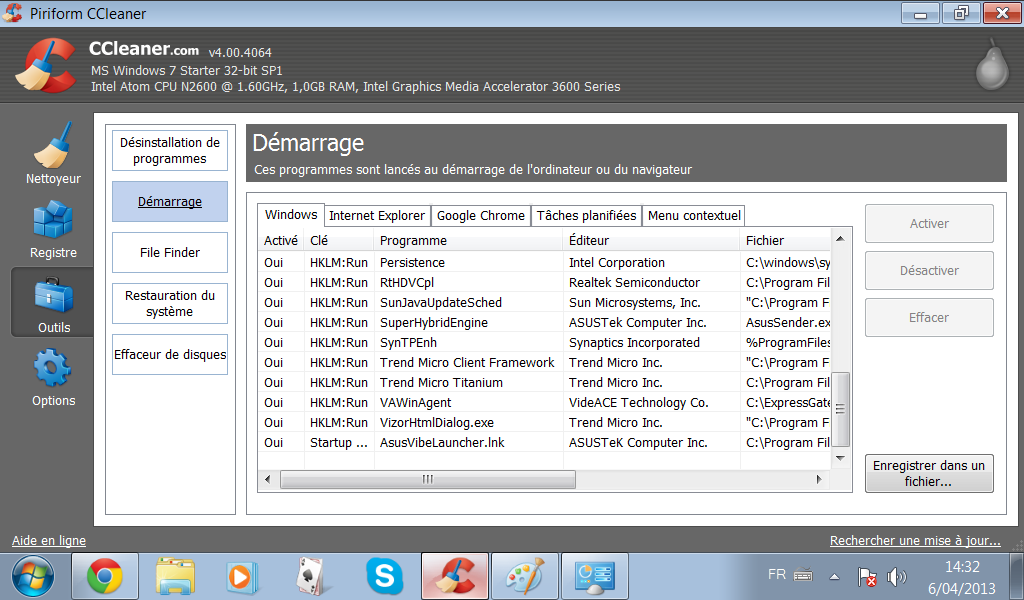Screen dimensions: 1024x600
Task: Click the Effacer button
Action: click(929, 318)
